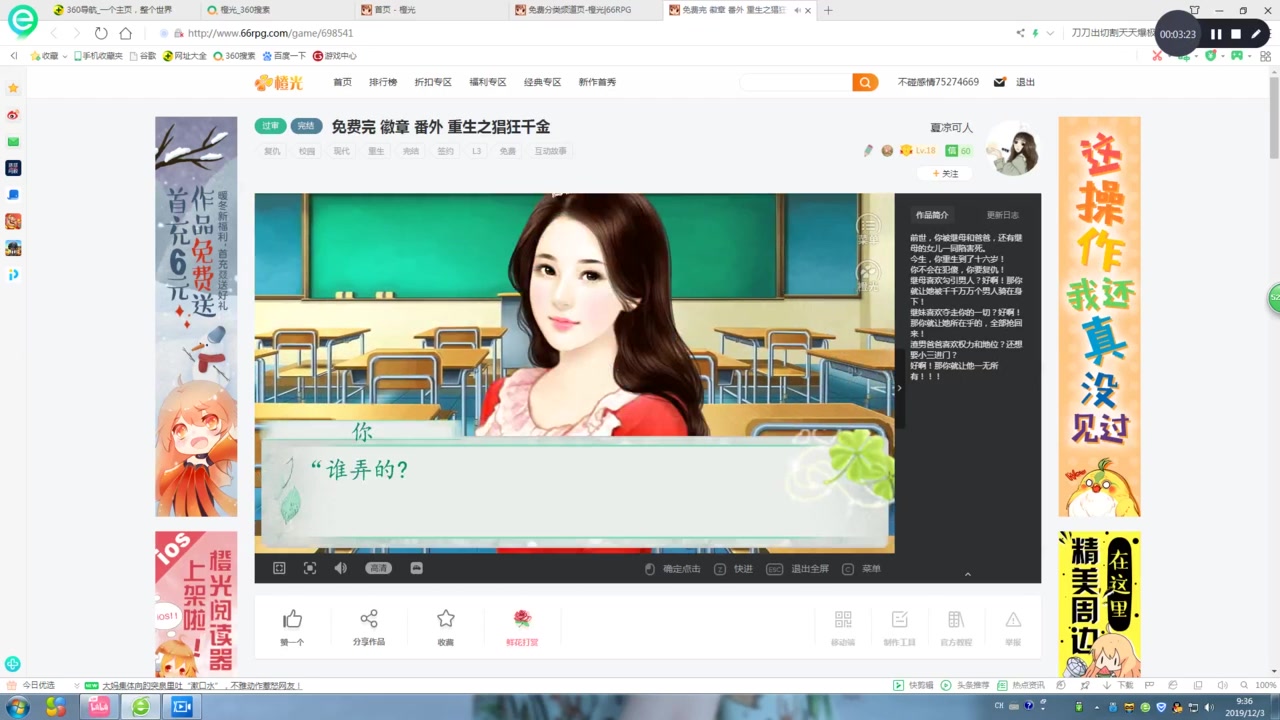Open 折扣专区 in site navigation
1280x720 pixels.
[433, 82]
